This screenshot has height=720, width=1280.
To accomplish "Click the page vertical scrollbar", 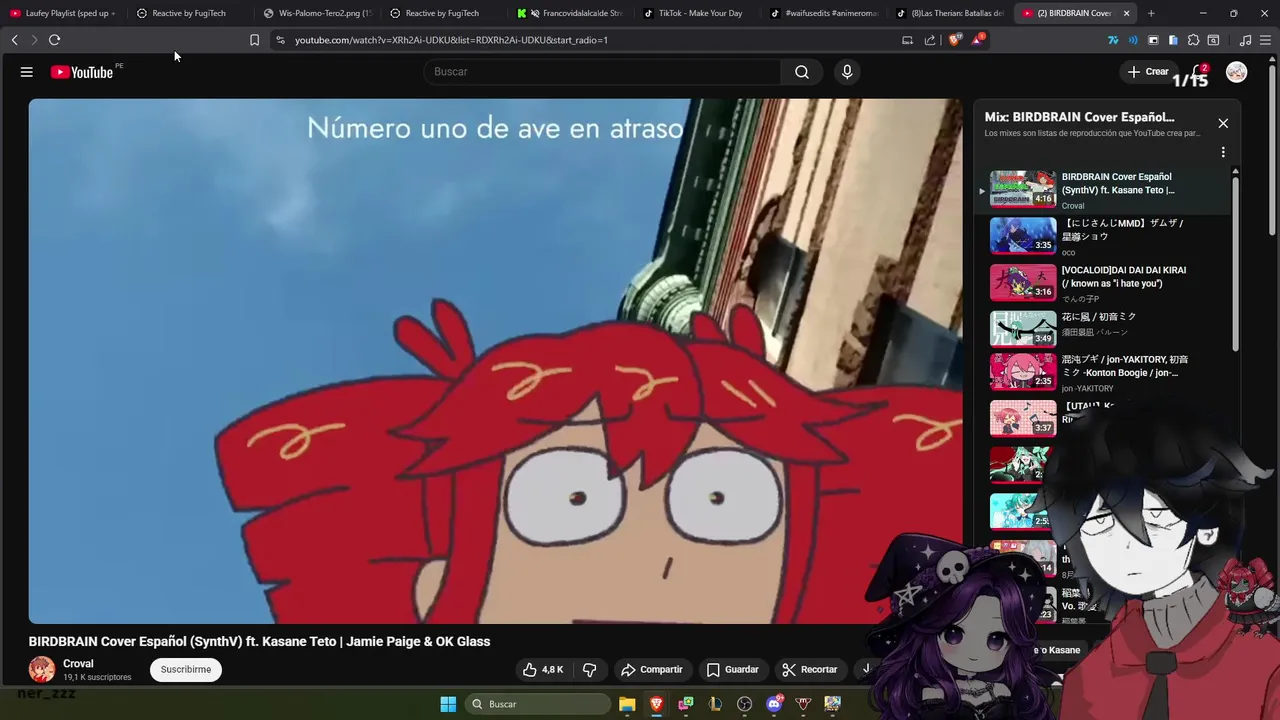I will click(1273, 150).
